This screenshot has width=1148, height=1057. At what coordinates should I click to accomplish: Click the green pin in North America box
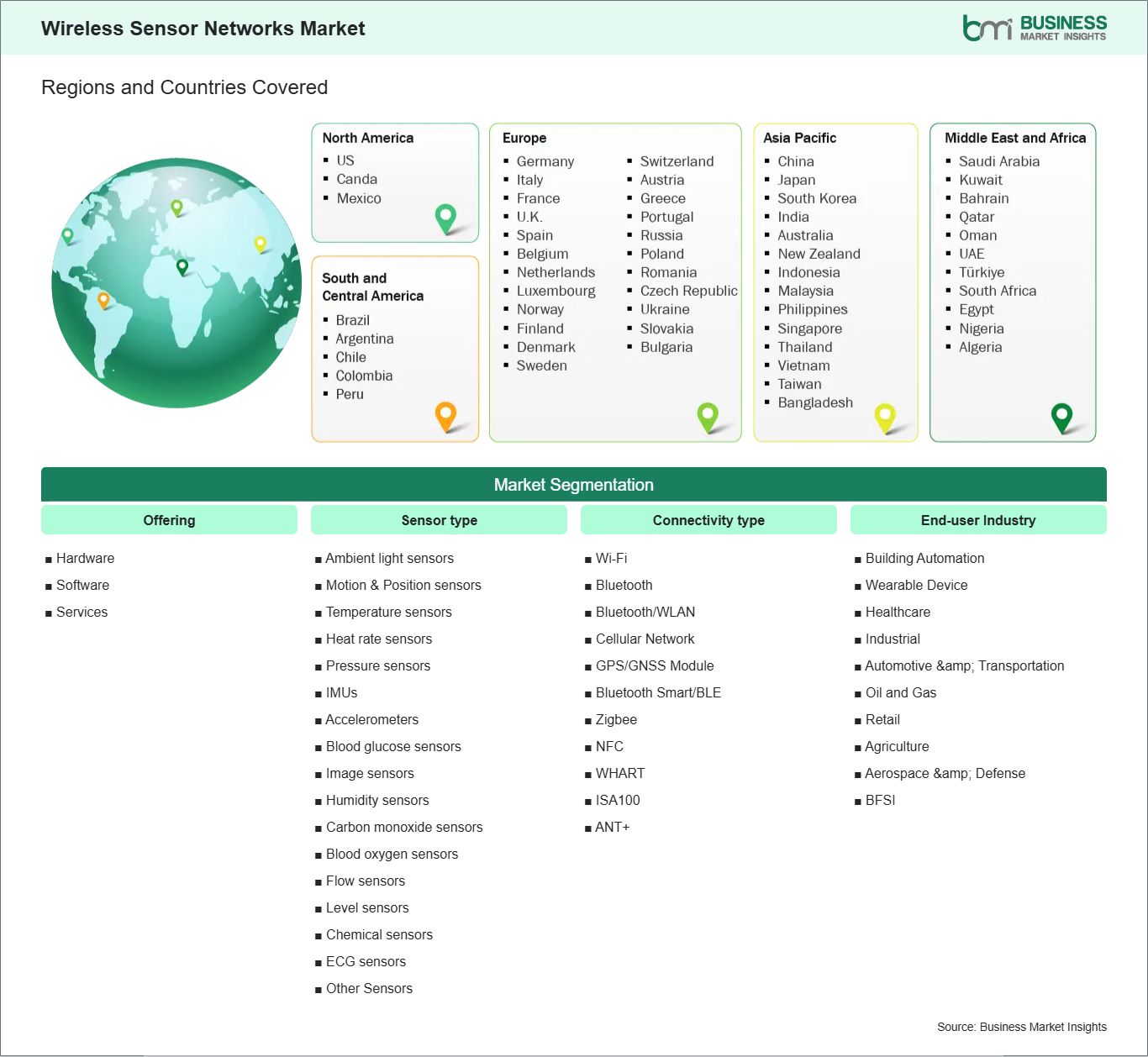tap(445, 218)
